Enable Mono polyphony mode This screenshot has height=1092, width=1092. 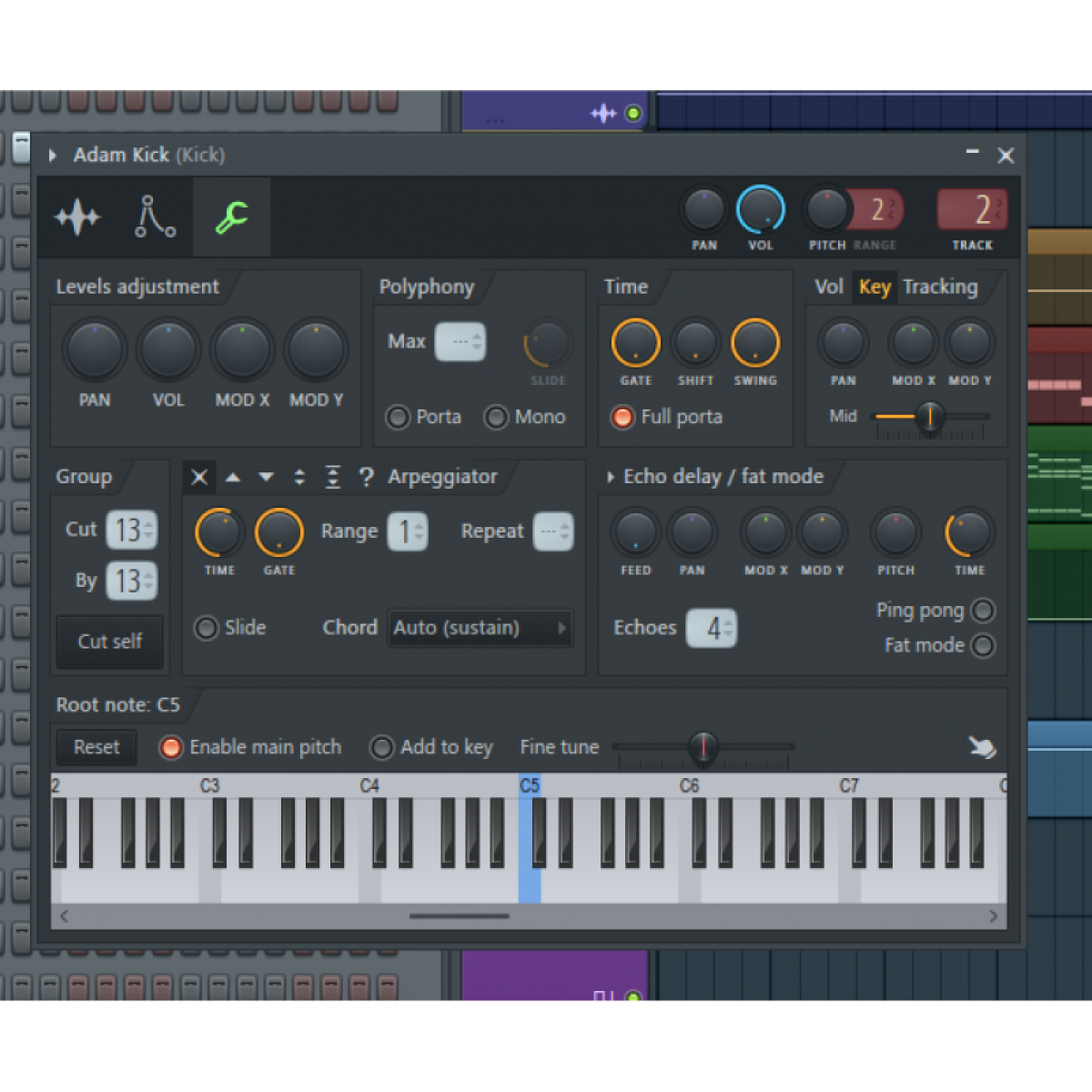[497, 417]
